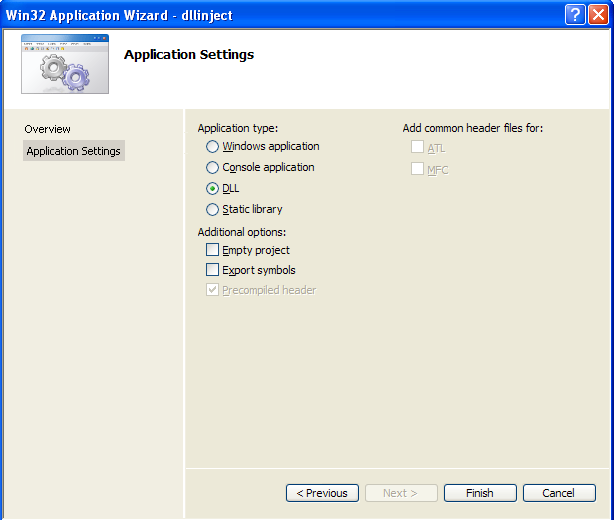Click the title bar Help question mark button
The width and height of the screenshot is (614, 520).
tap(575, 14)
